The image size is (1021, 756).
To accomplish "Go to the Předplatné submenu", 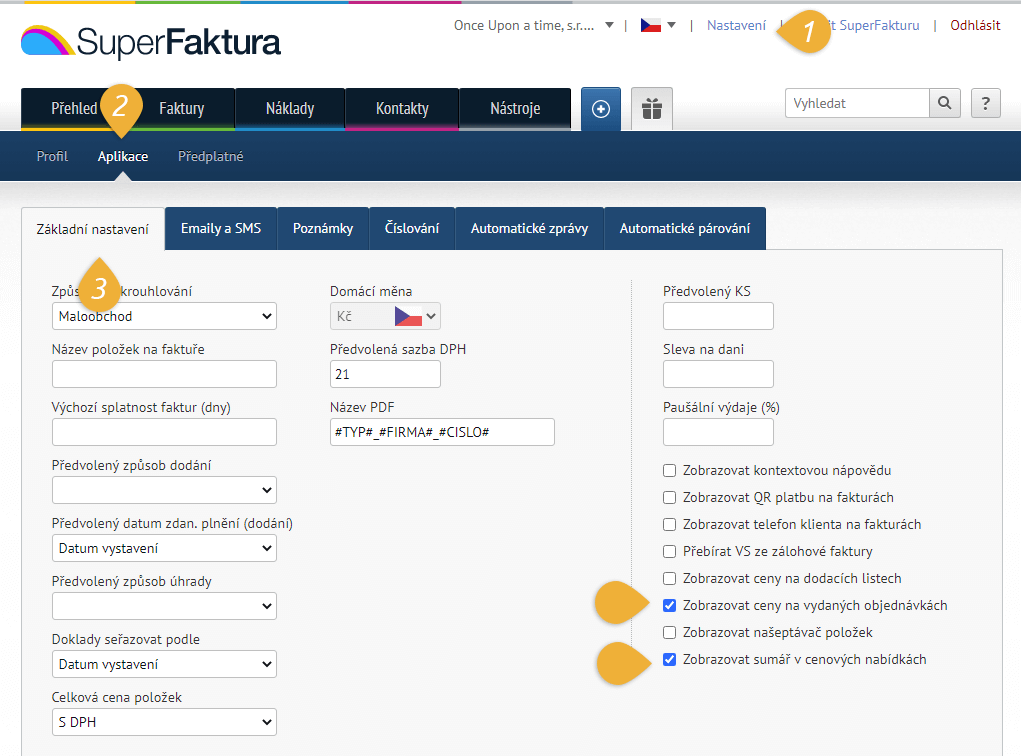I will (210, 156).
